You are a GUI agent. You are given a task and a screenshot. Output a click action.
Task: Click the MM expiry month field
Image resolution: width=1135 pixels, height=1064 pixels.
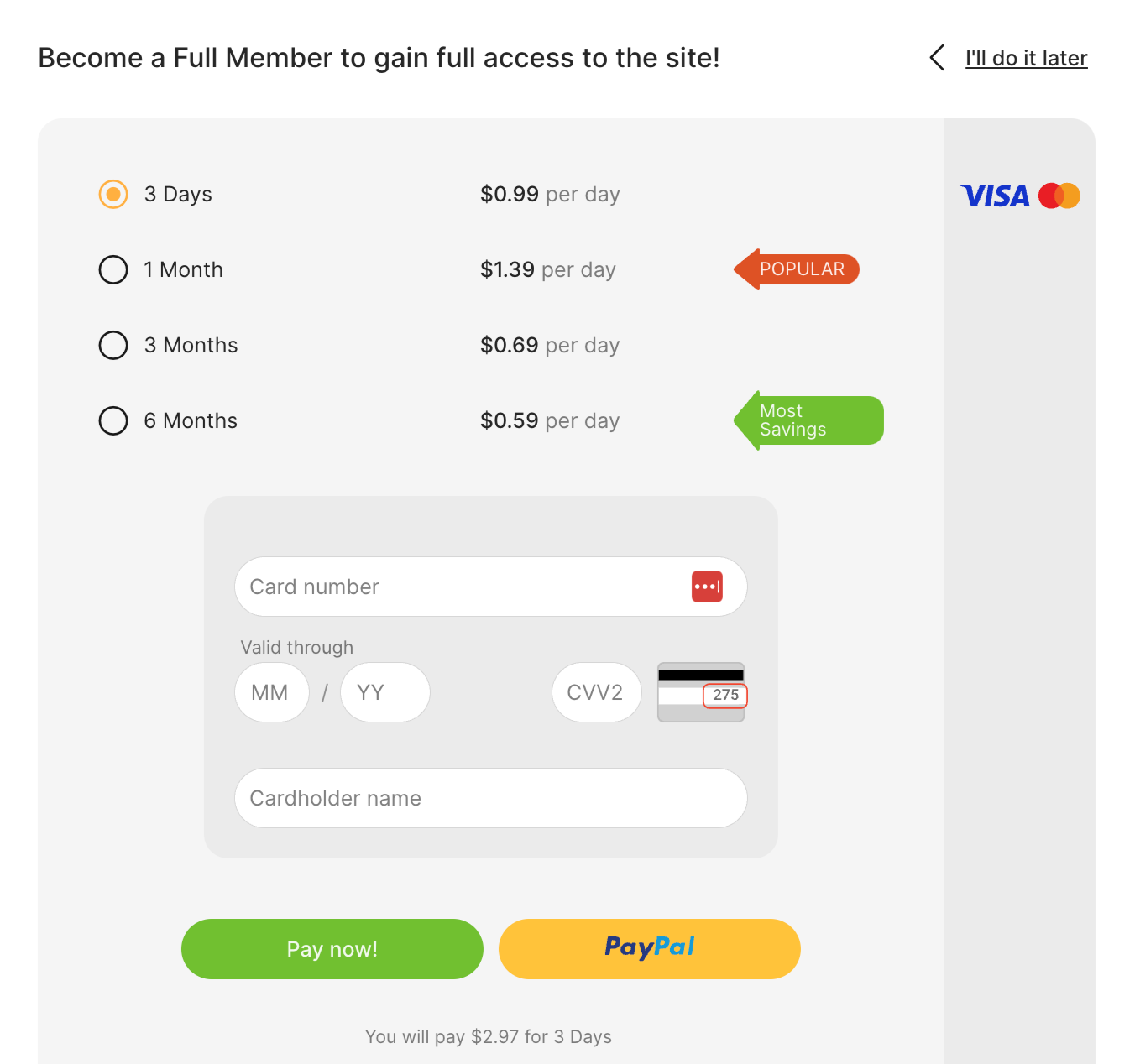click(x=271, y=692)
